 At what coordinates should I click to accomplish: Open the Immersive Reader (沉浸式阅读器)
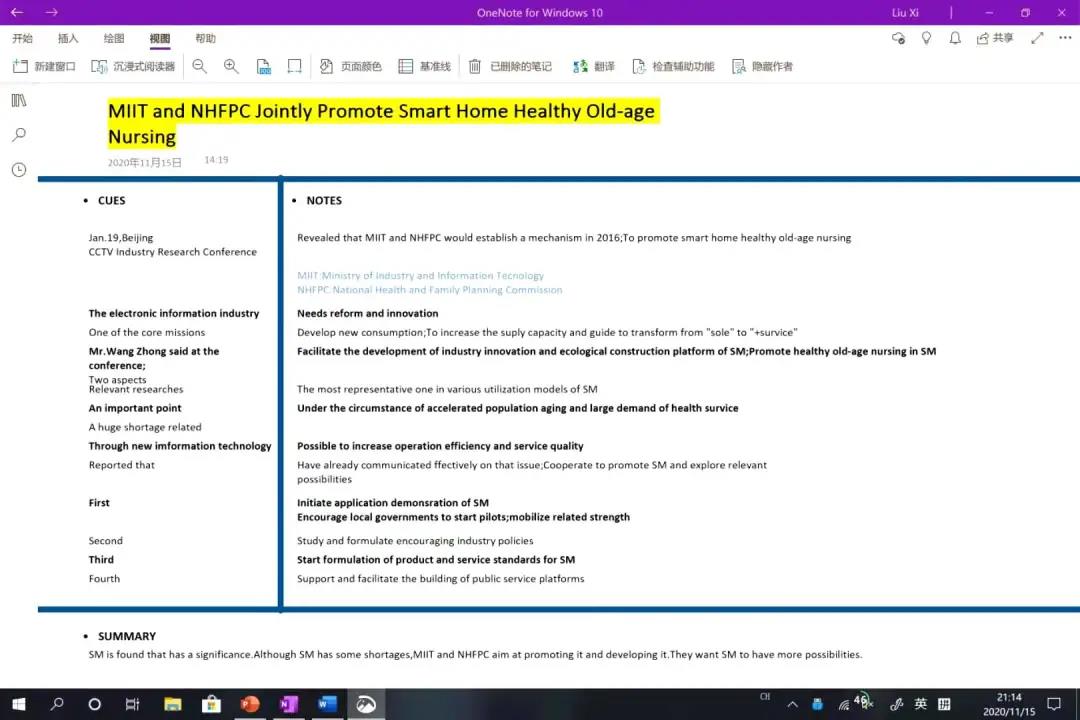(133, 66)
